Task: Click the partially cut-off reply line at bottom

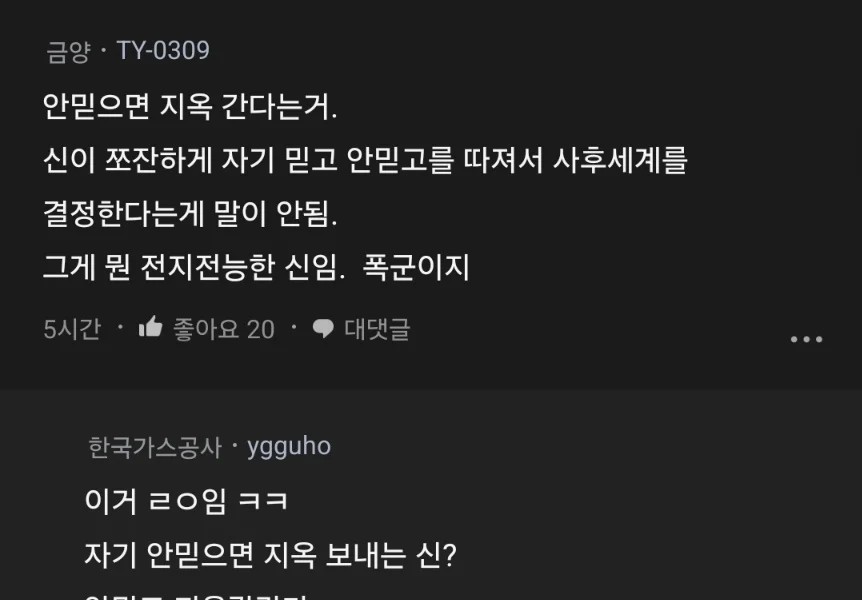Action: (200, 596)
